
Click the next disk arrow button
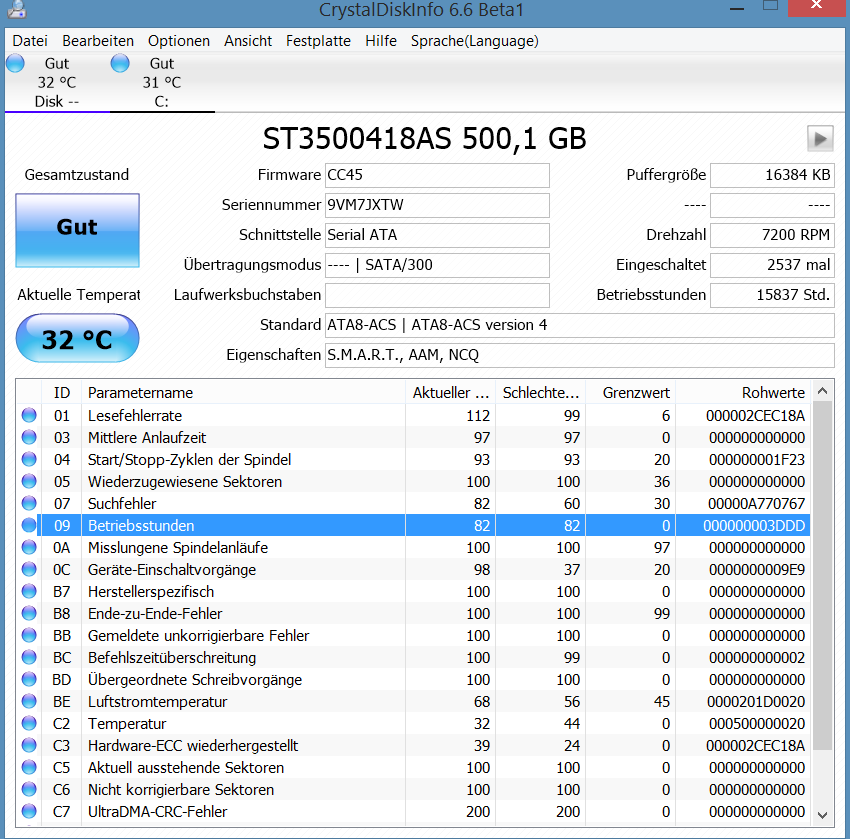tap(820, 139)
